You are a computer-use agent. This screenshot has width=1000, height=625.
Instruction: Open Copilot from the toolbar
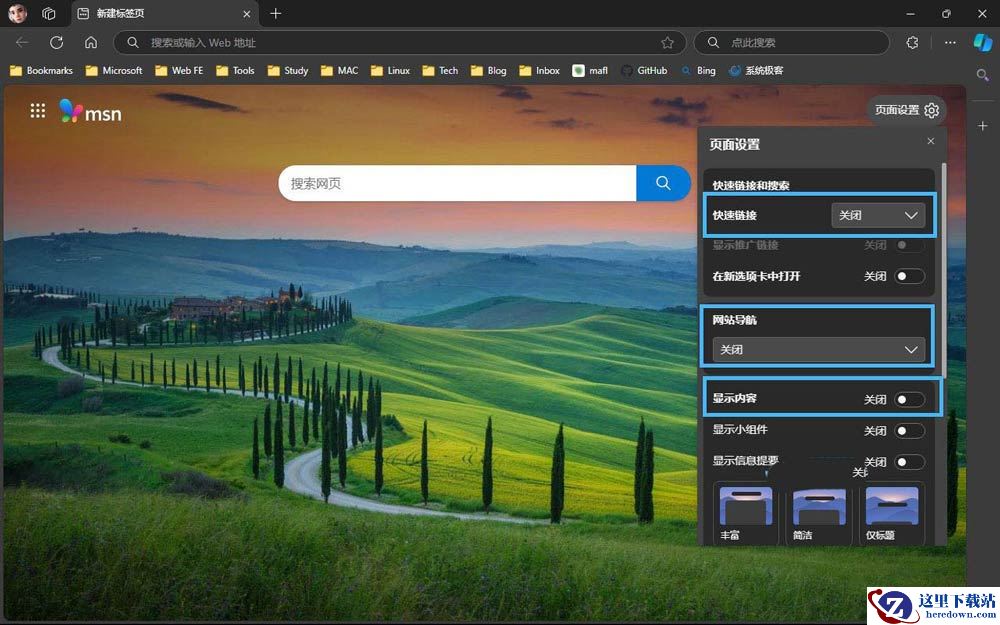(x=982, y=43)
